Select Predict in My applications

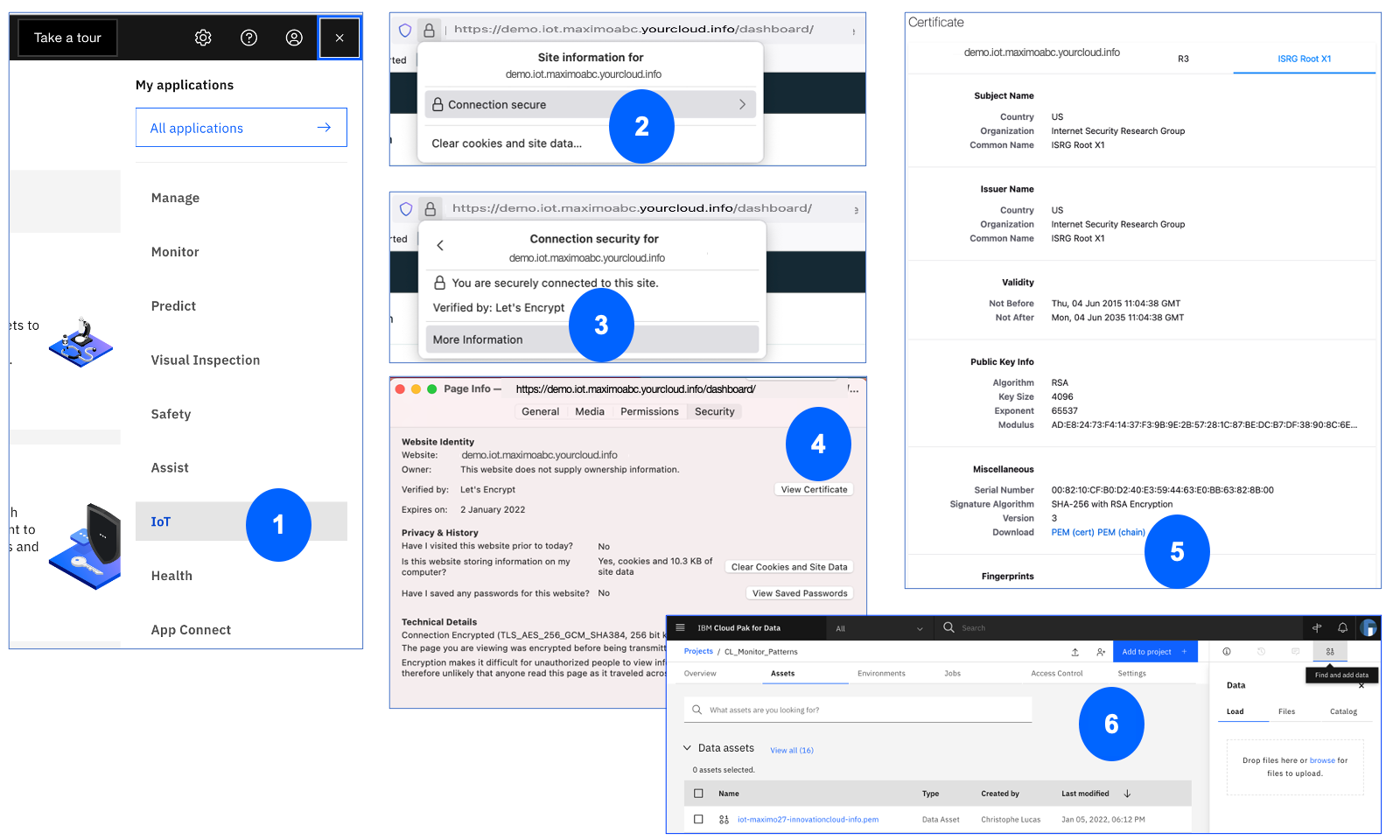coord(173,306)
